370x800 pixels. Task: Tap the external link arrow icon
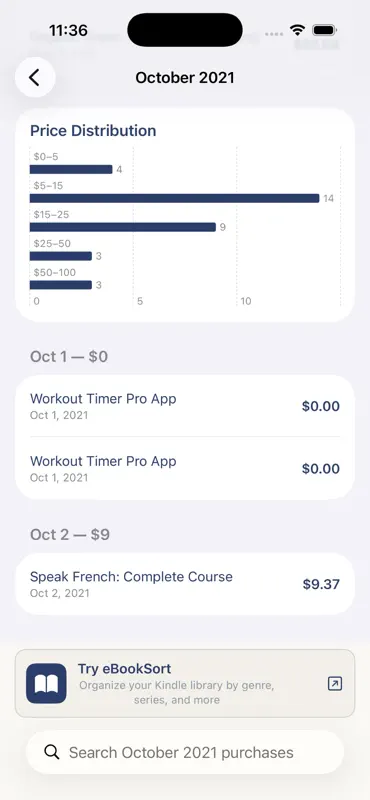[335, 684]
